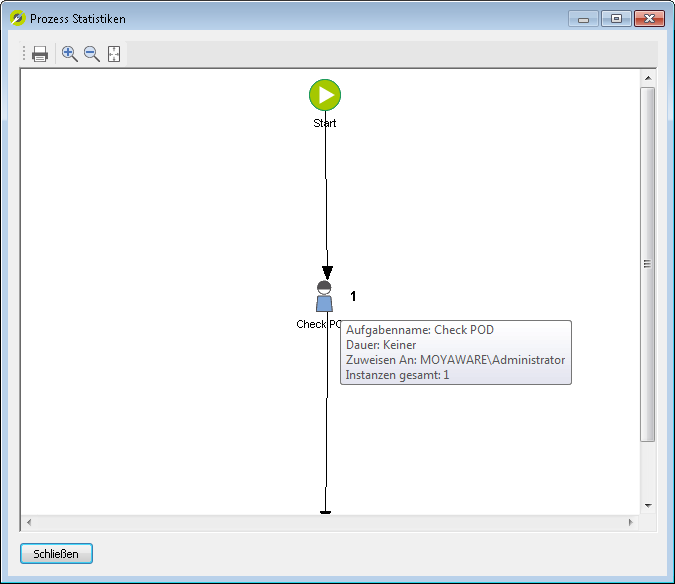Click the vertical scrollbar down arrow

pos(648,506)
